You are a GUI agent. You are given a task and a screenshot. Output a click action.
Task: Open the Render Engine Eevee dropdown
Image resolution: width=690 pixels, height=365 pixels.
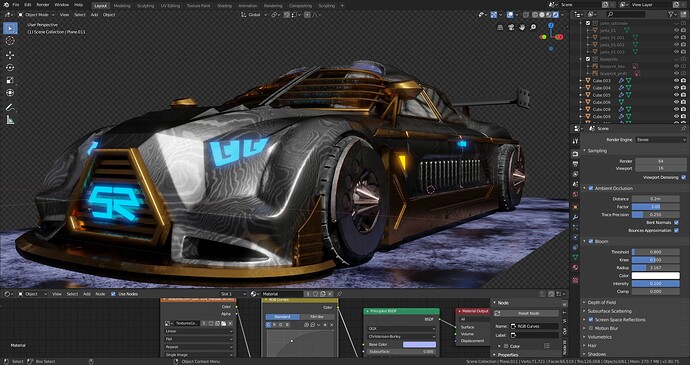[661, 140]
